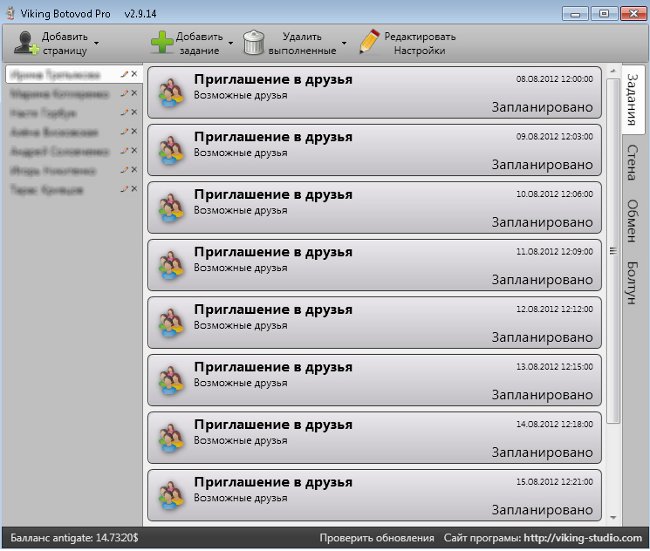This screenshot has width=650, height=551.
Task: Switch to the Обмен tab
Action: click(x=633, y=221)
